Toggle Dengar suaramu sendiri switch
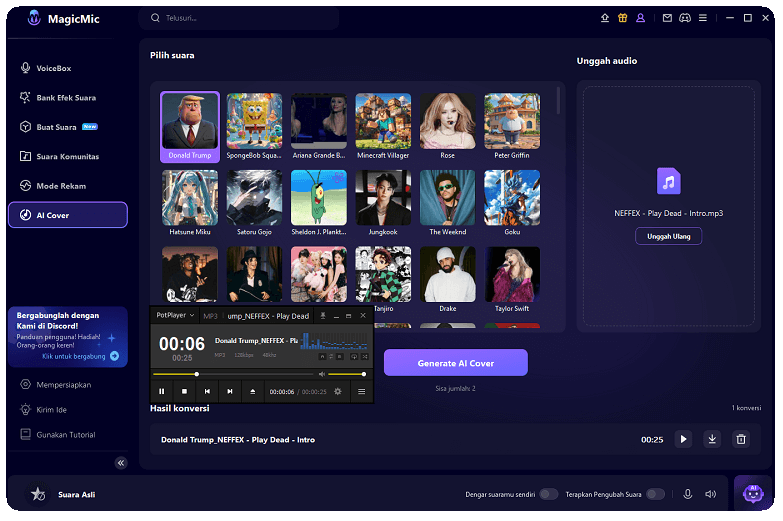Viewport: 783px width, 521px height. point(548,494)
